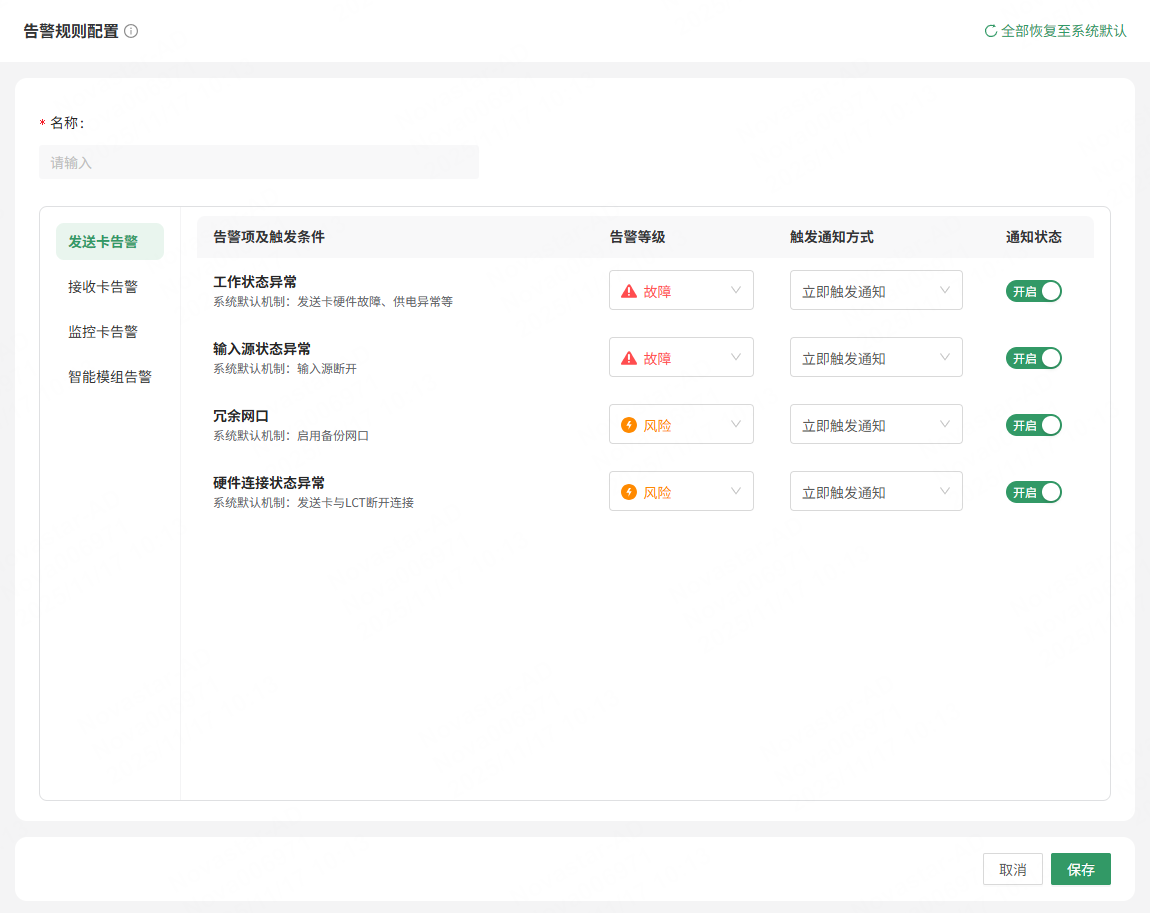Select the 监控卡告警 tab
Screen dimensions: 1150x913
103,332
